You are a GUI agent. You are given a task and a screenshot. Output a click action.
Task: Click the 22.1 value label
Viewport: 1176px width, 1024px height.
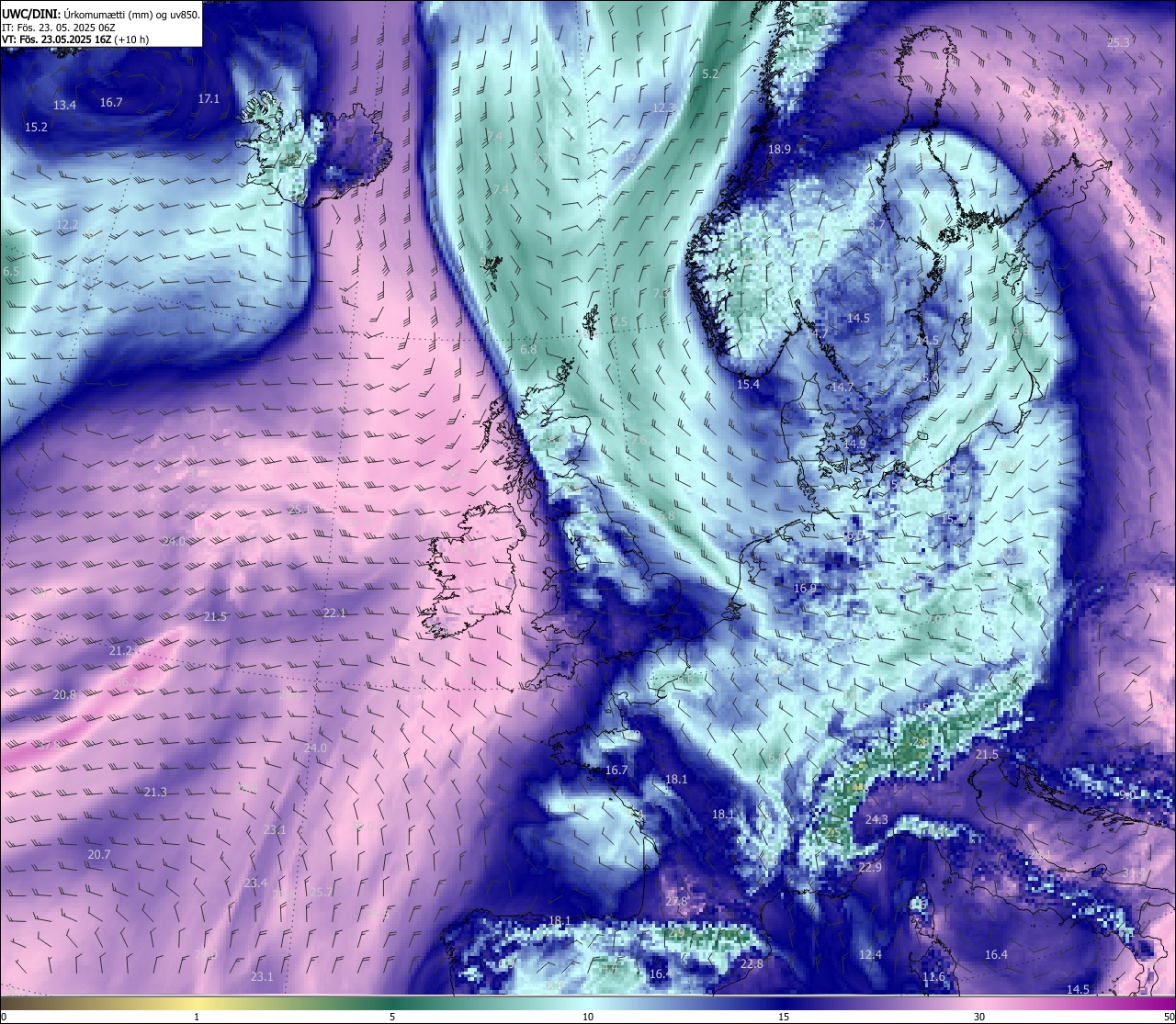(334, 613)
